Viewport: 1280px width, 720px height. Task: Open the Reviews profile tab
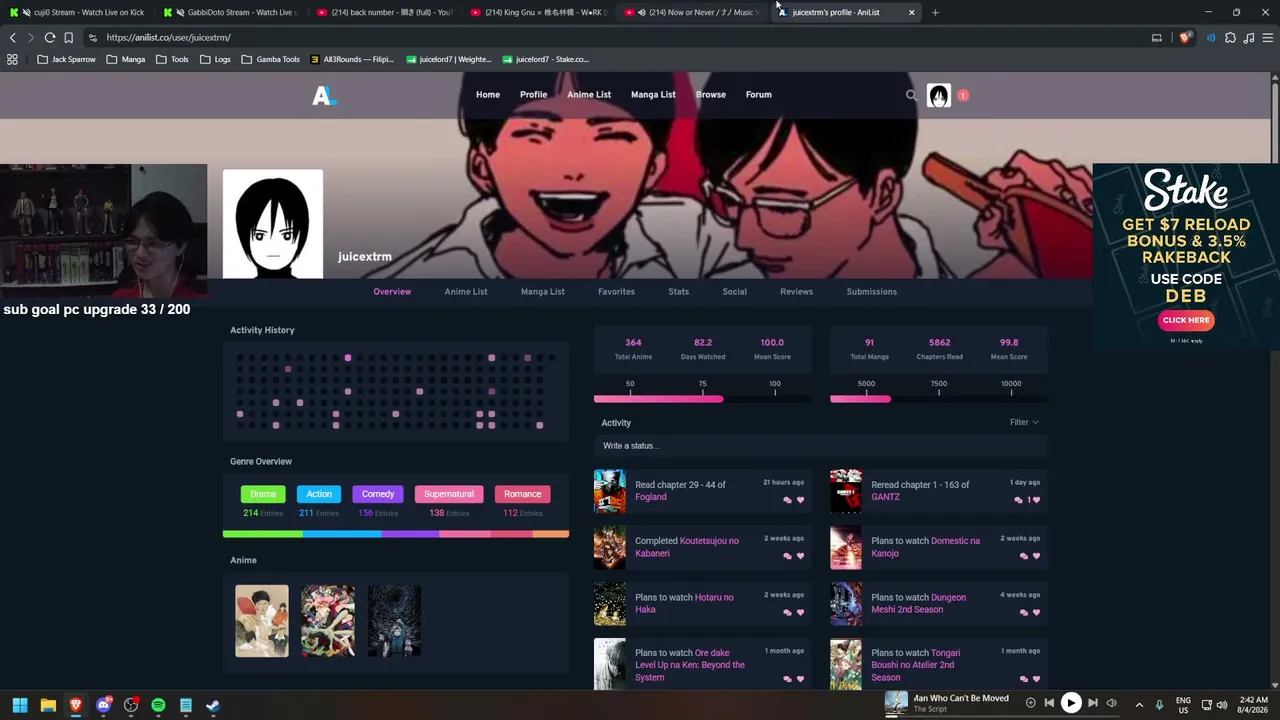click(x=796, y=292)
